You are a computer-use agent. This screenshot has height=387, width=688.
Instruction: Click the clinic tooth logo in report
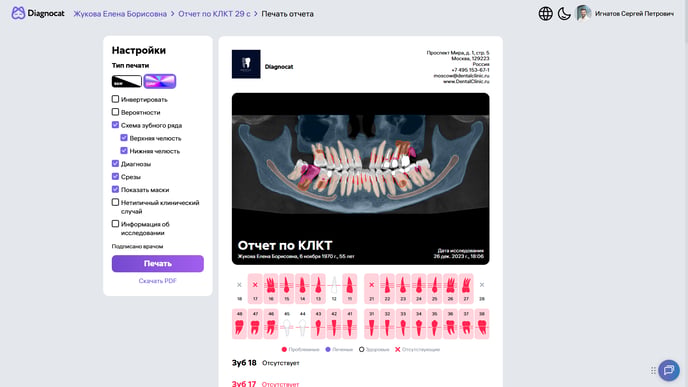coord(246,64)
